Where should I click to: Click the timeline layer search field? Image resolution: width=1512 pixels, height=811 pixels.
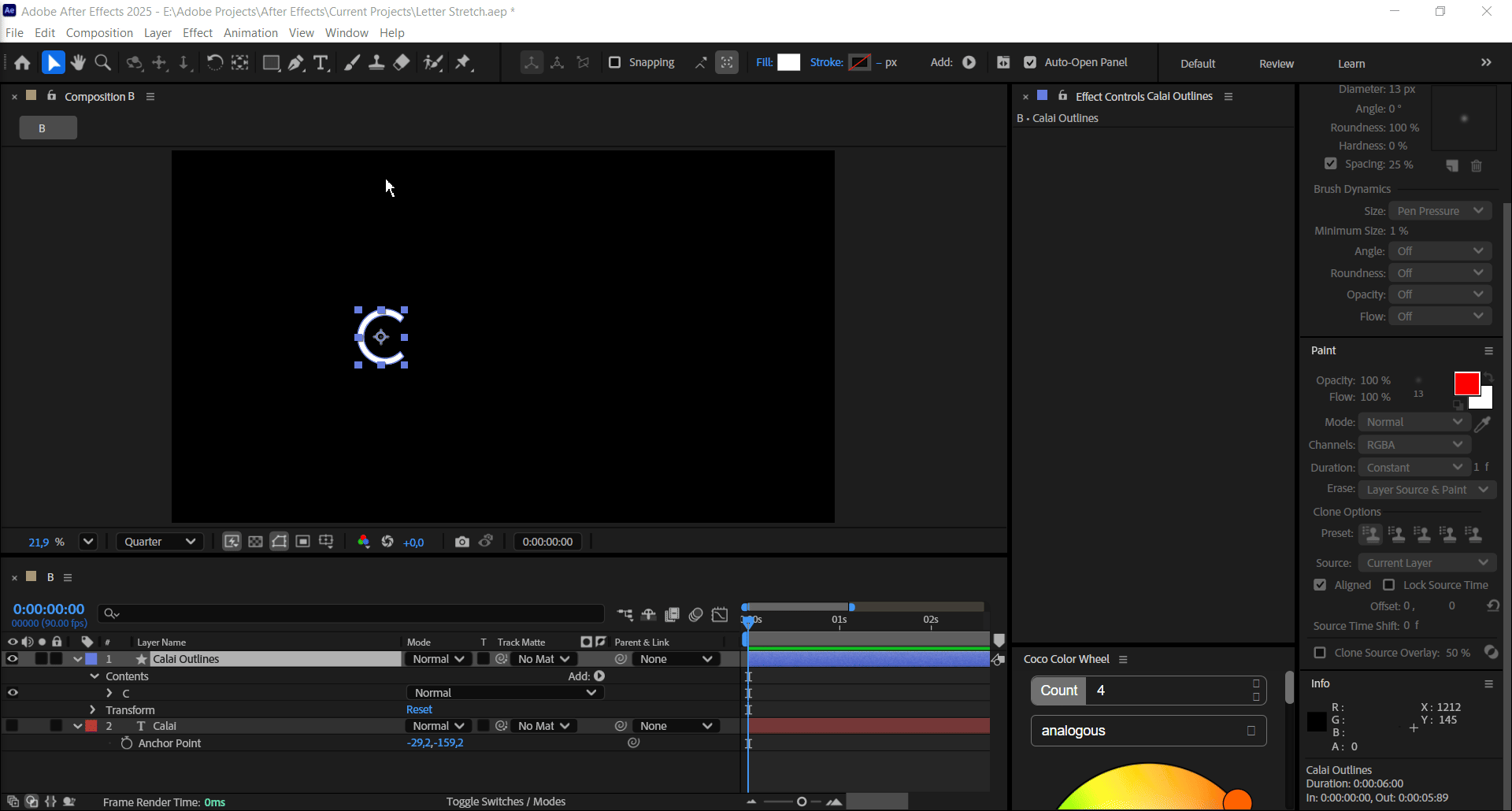pyautogui.click(x=351, y=614)
